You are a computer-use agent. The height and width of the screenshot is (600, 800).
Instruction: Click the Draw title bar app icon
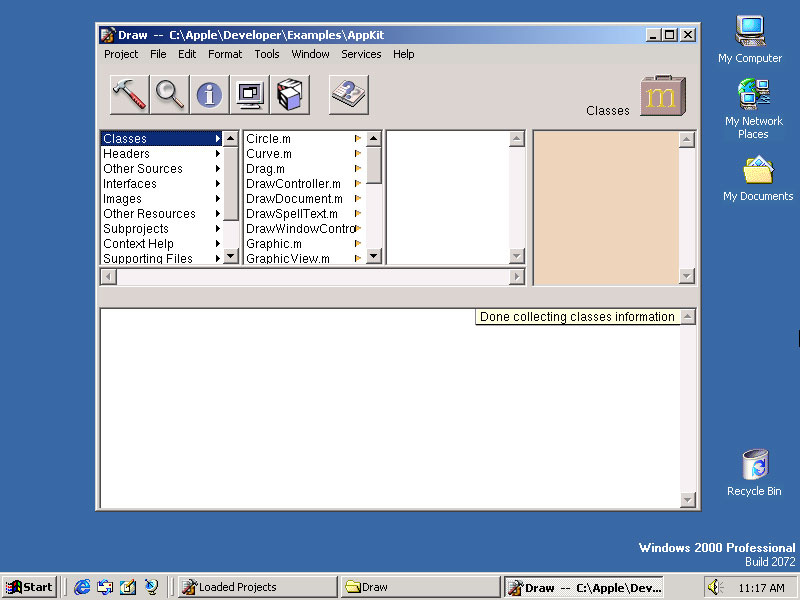click(107, 35)
